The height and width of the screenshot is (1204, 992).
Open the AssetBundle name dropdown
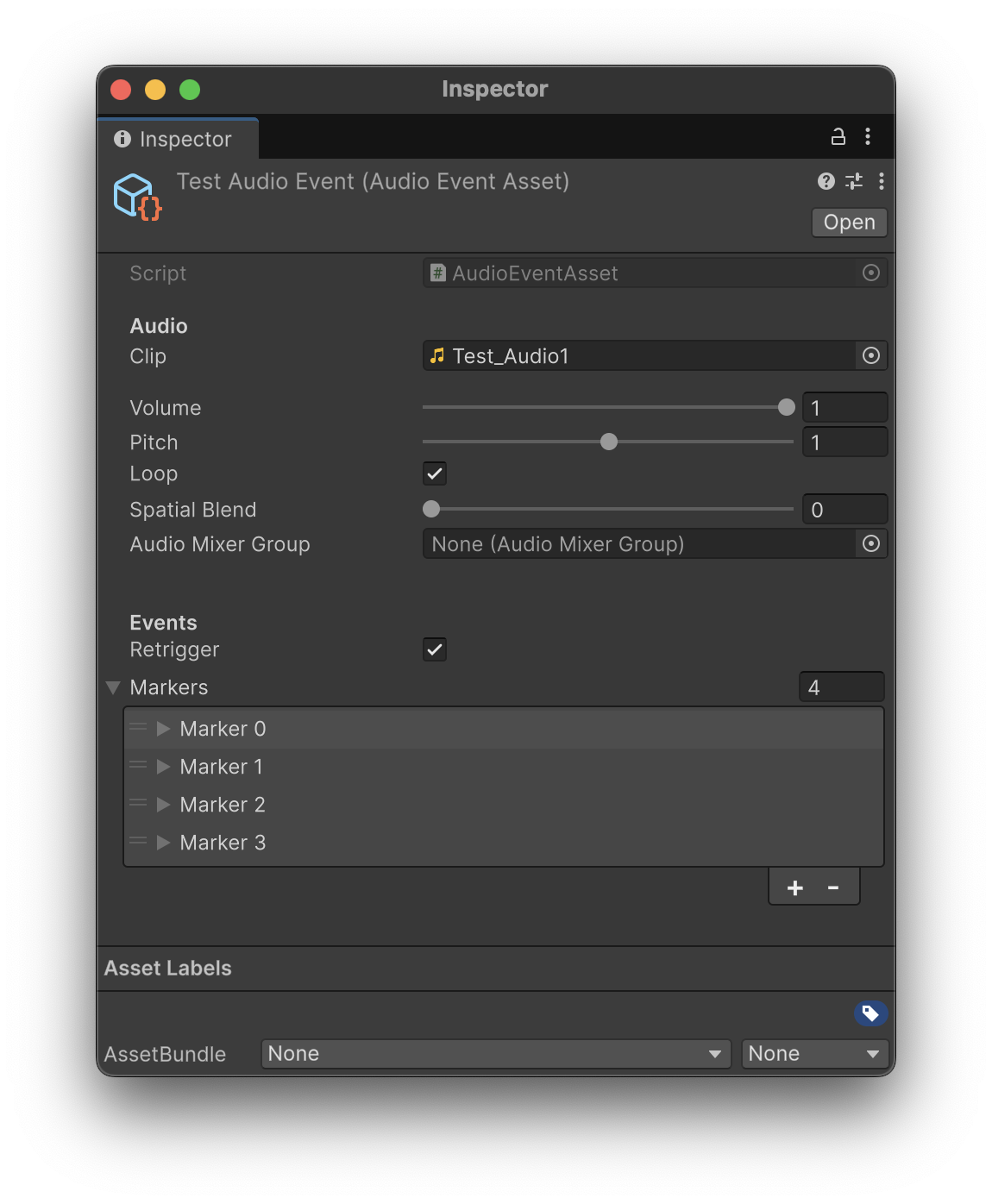click(496, 1054)
